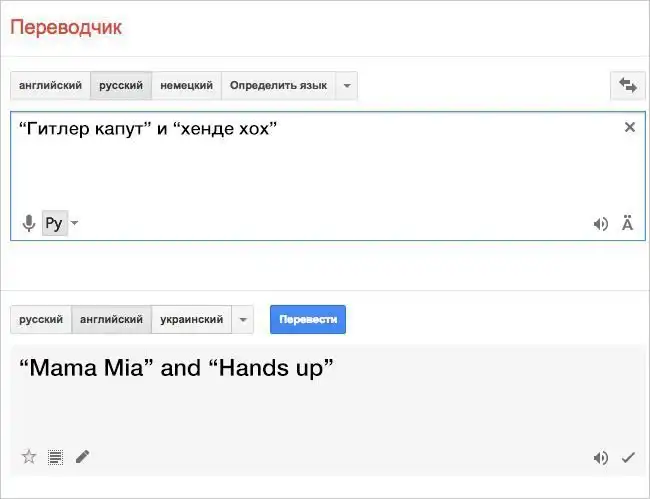The image size is (650, 499).
Task: Select украинский as the target language
Action: pos(191,320)
